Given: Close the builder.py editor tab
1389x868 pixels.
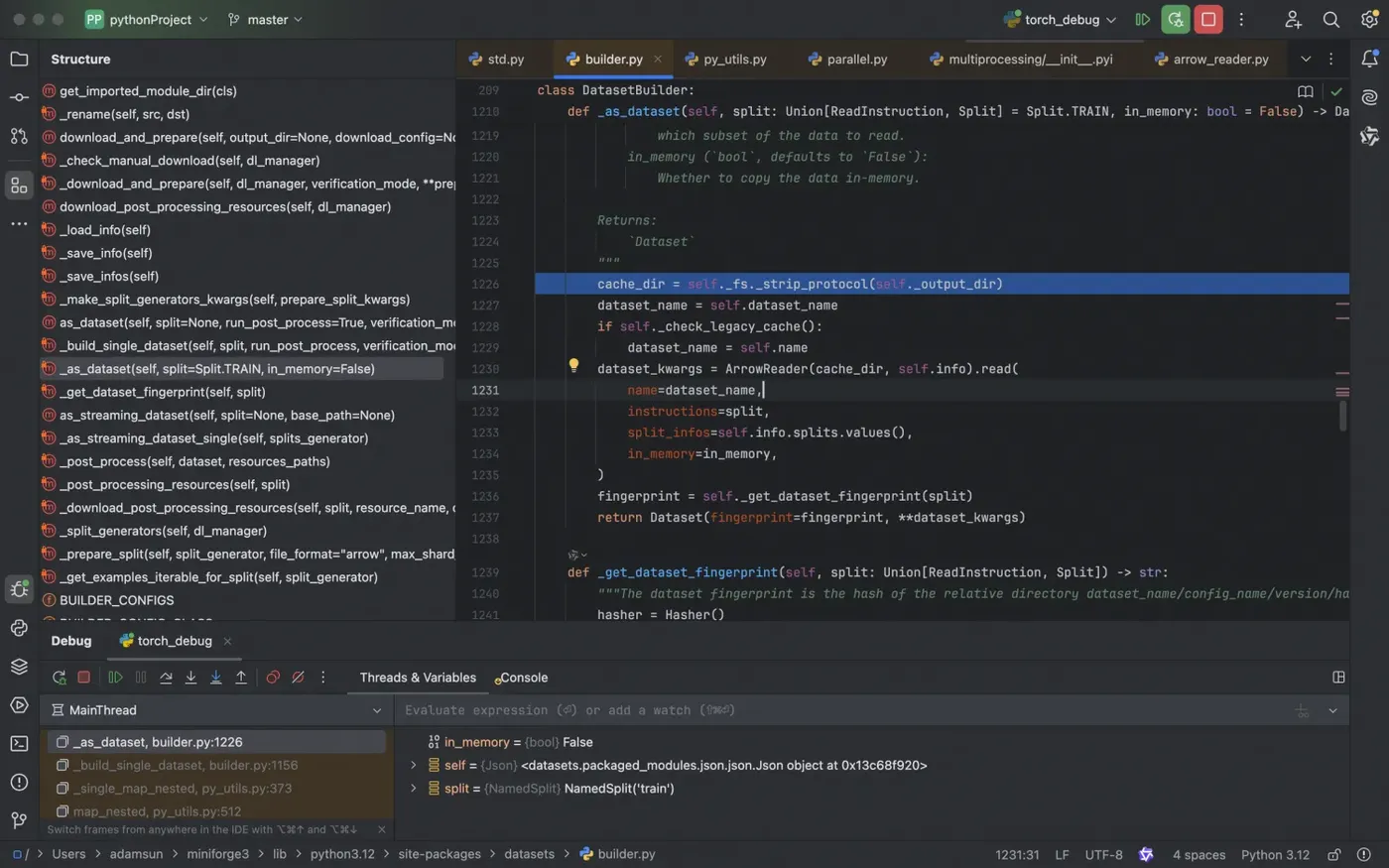Looking at the screenshot, I should [x=657, y=60].
